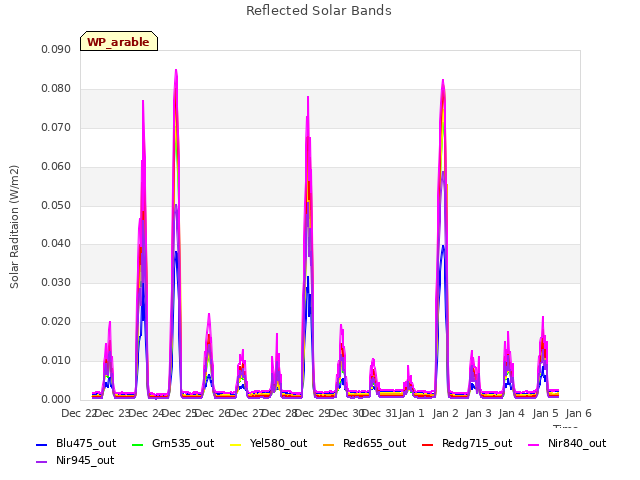Click the Jan 4 x-axis date label
Viewport: 640px width, 480px height.
coord(511,413)
